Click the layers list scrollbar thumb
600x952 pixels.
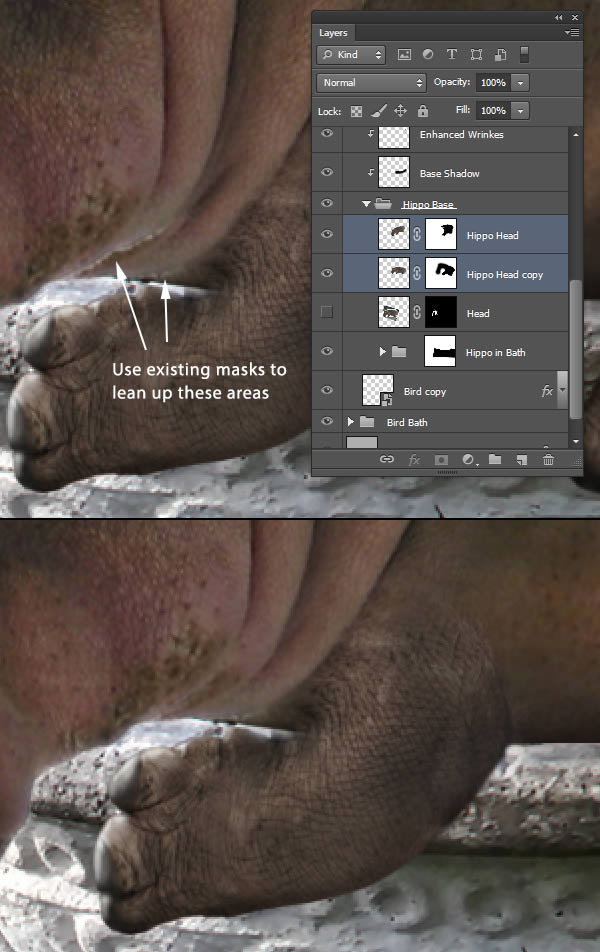(575, 348)
